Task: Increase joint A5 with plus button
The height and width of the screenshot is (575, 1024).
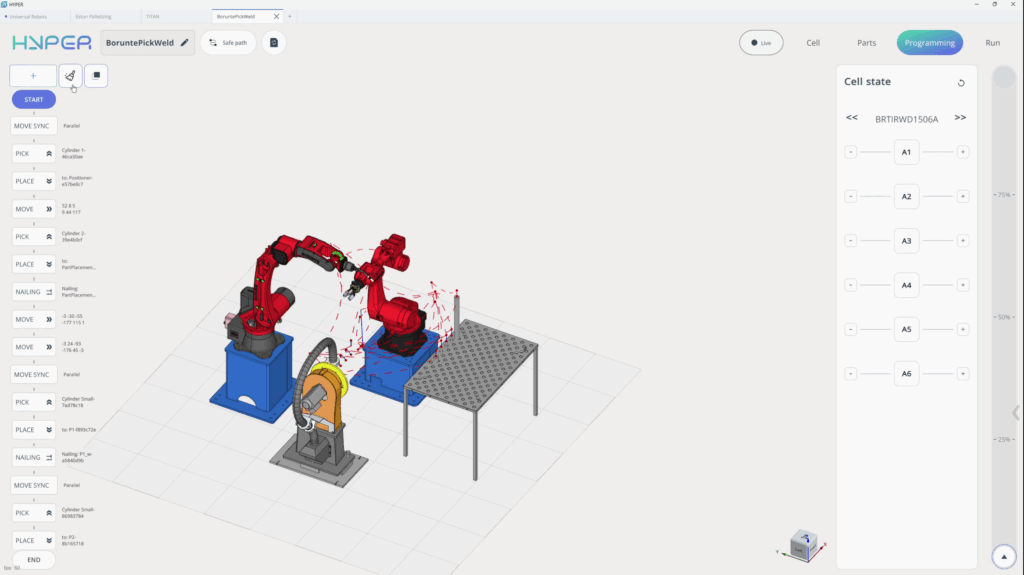Action: [963, 329]
